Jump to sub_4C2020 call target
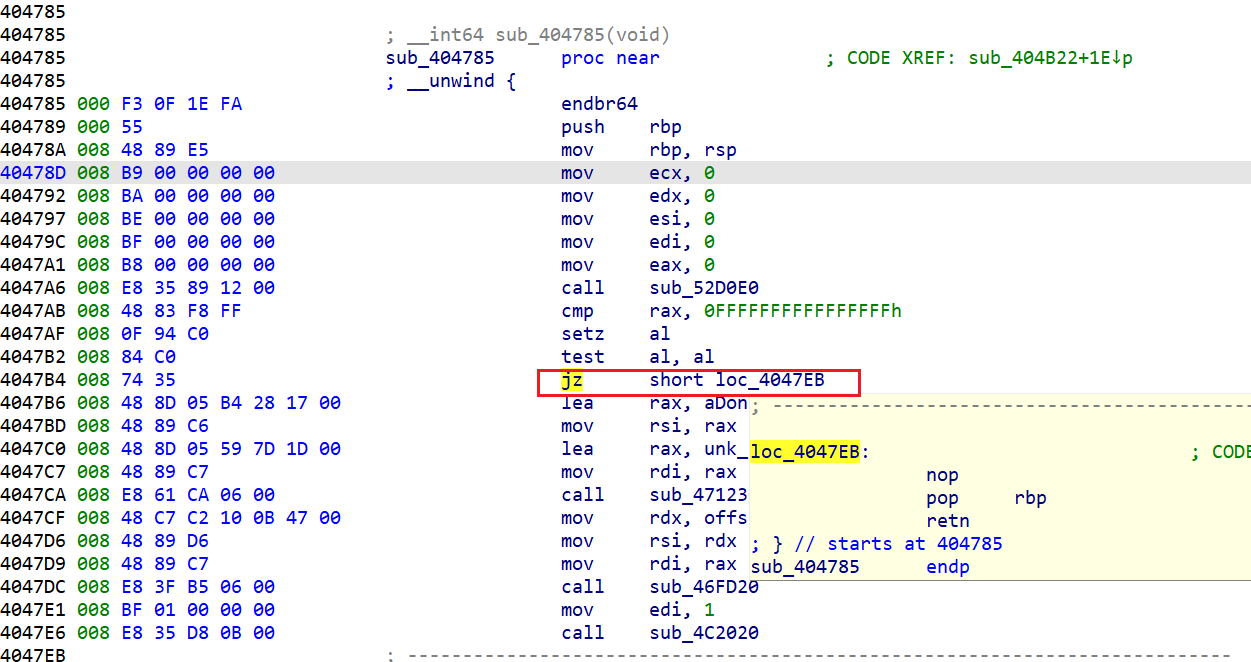Viewport: 1251px width, 662px height. coord(704,633)
